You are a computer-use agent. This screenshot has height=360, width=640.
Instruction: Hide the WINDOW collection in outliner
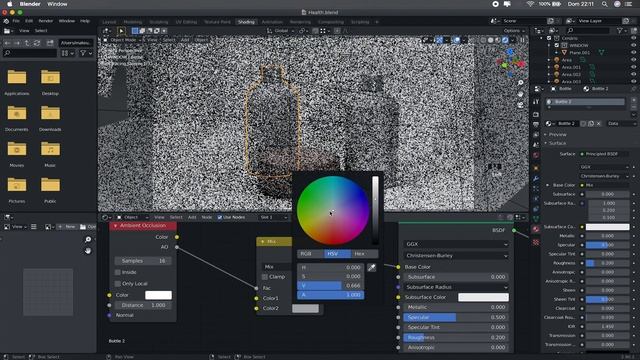(x=633, y=45)
